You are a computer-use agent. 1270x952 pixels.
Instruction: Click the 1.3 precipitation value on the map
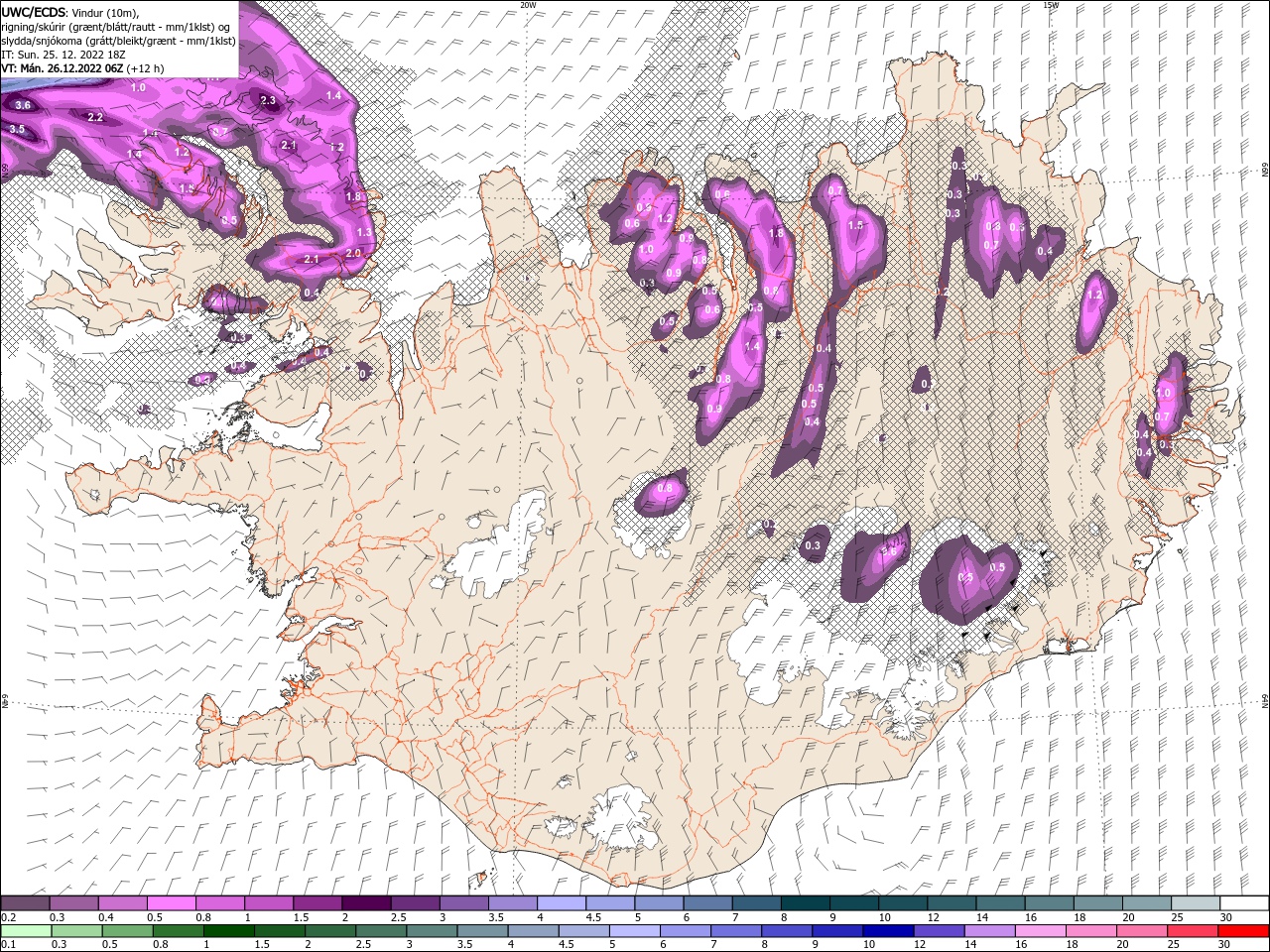click(364, 232)
